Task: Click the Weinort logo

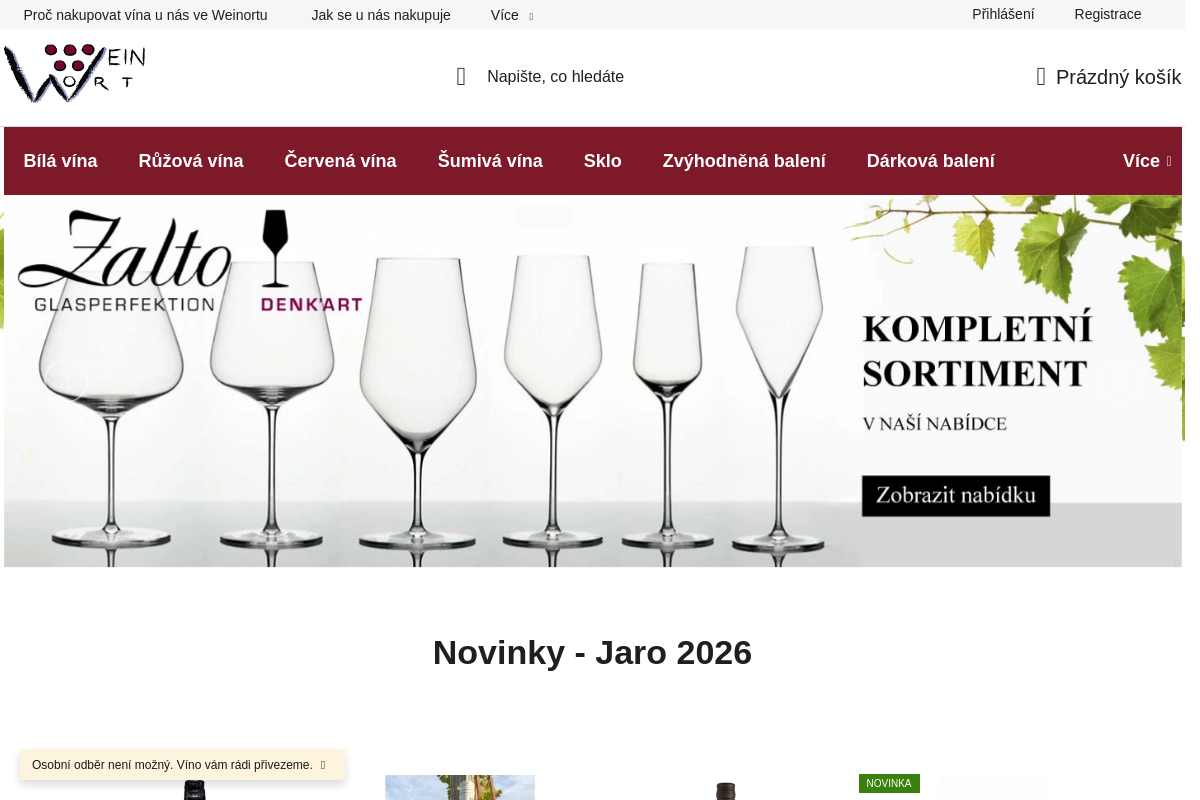Action: click(75, 73)
